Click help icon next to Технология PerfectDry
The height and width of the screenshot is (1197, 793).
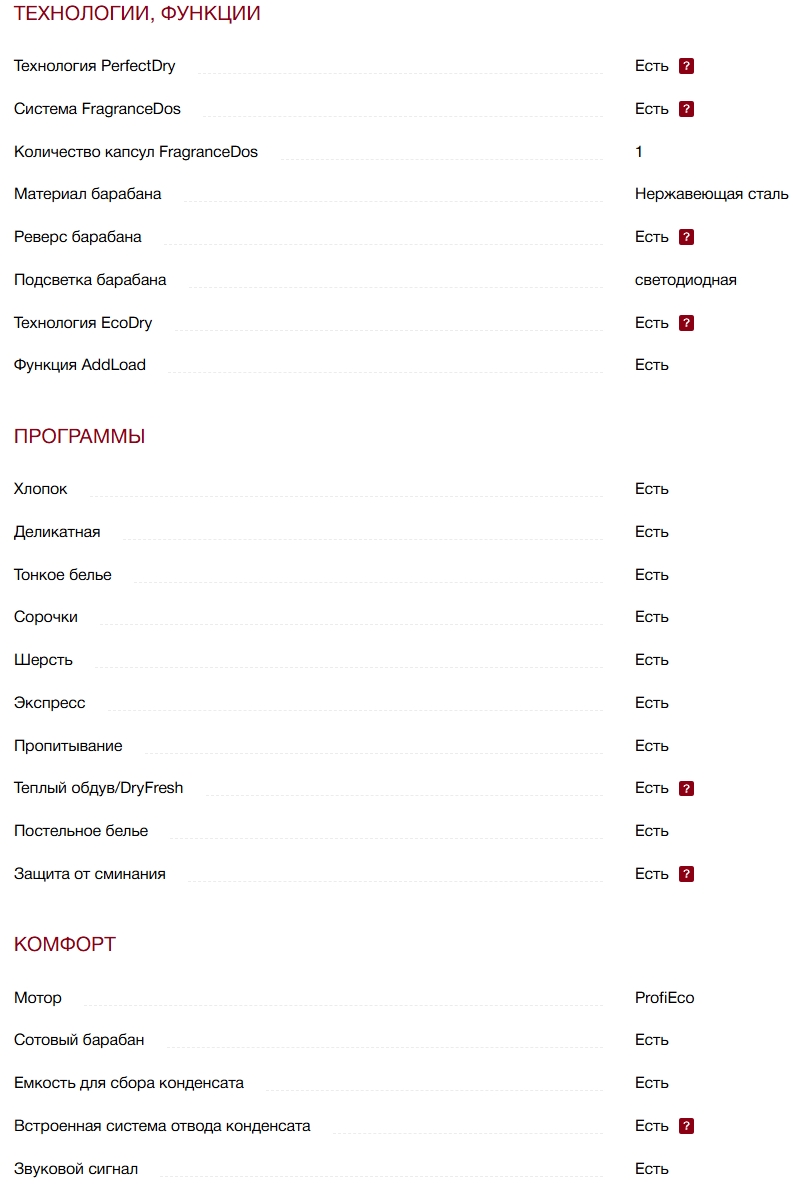(686, 67)
